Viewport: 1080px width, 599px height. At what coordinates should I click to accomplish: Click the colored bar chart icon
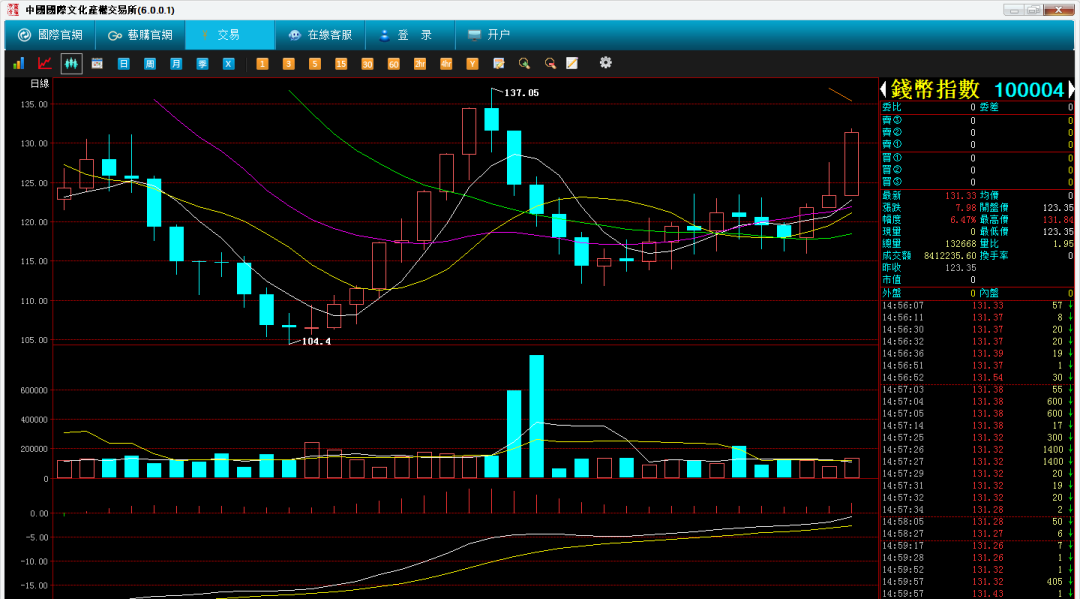[x=19, y=63]
